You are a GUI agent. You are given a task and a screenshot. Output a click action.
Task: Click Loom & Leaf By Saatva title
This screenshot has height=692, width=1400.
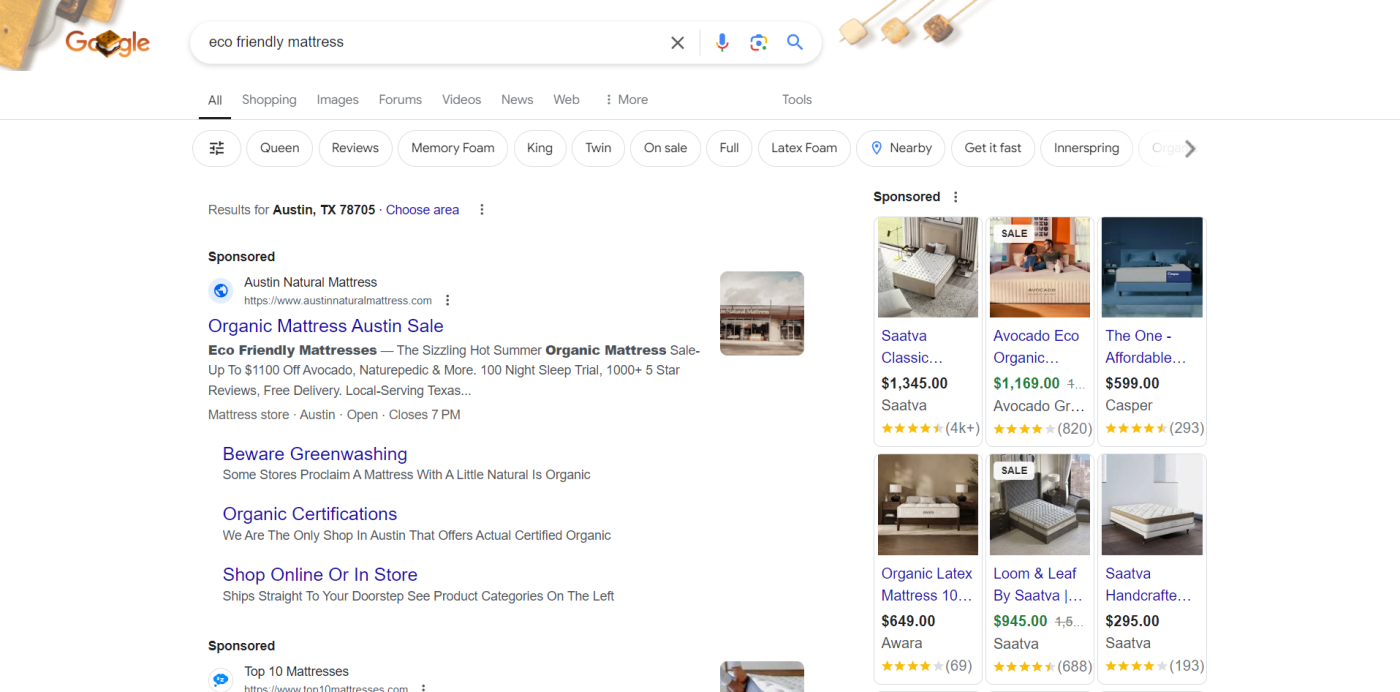coord(1038,585)
